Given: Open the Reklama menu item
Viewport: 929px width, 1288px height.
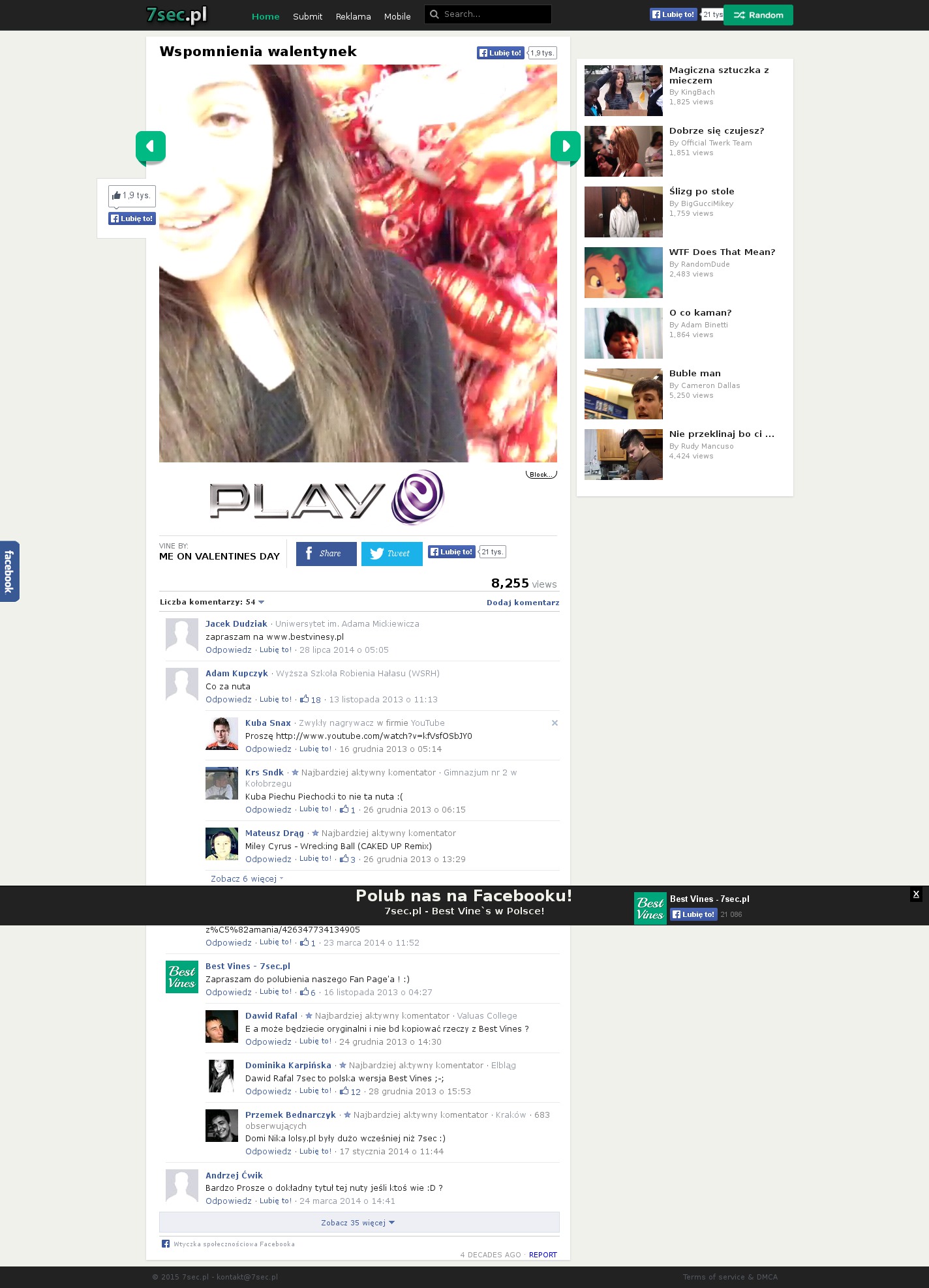Looking at the screenshot, I should (x=353, y=16).
